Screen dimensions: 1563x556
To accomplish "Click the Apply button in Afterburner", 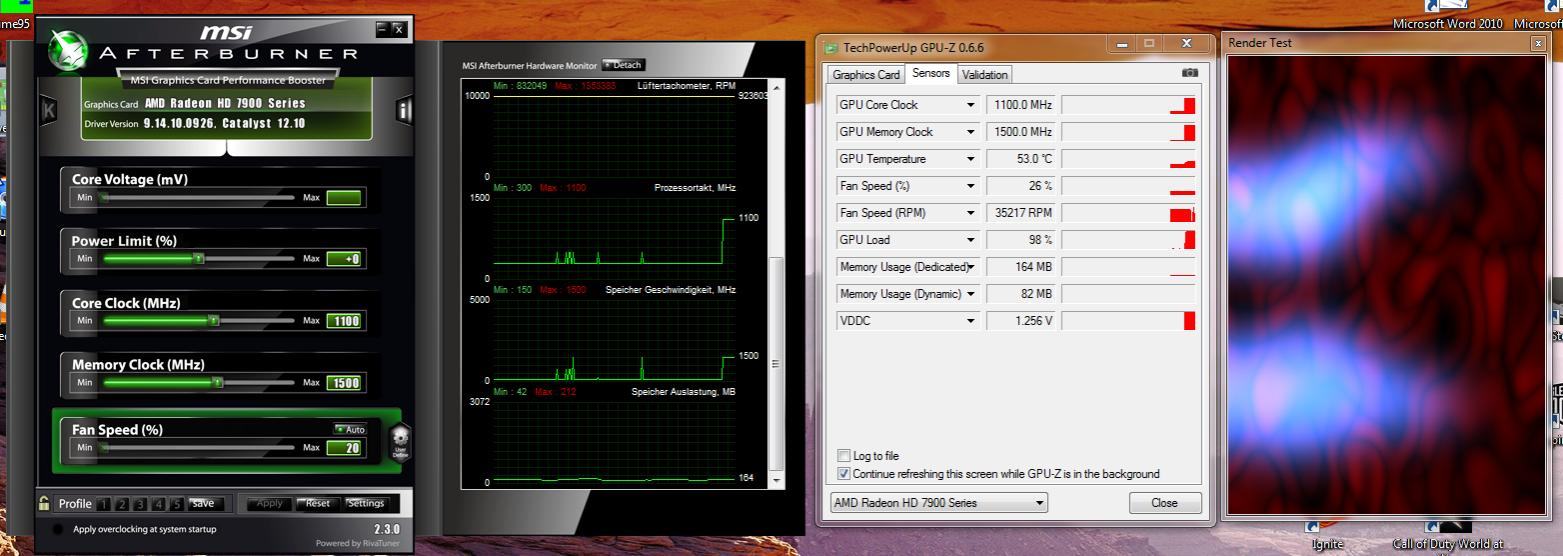I will pyautogui.click(x=270, y=503).
